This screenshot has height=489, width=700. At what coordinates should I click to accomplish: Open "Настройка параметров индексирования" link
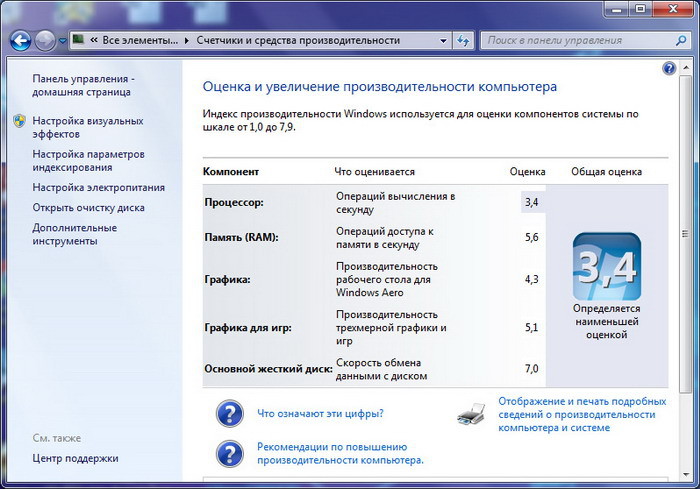click(88, 160)
